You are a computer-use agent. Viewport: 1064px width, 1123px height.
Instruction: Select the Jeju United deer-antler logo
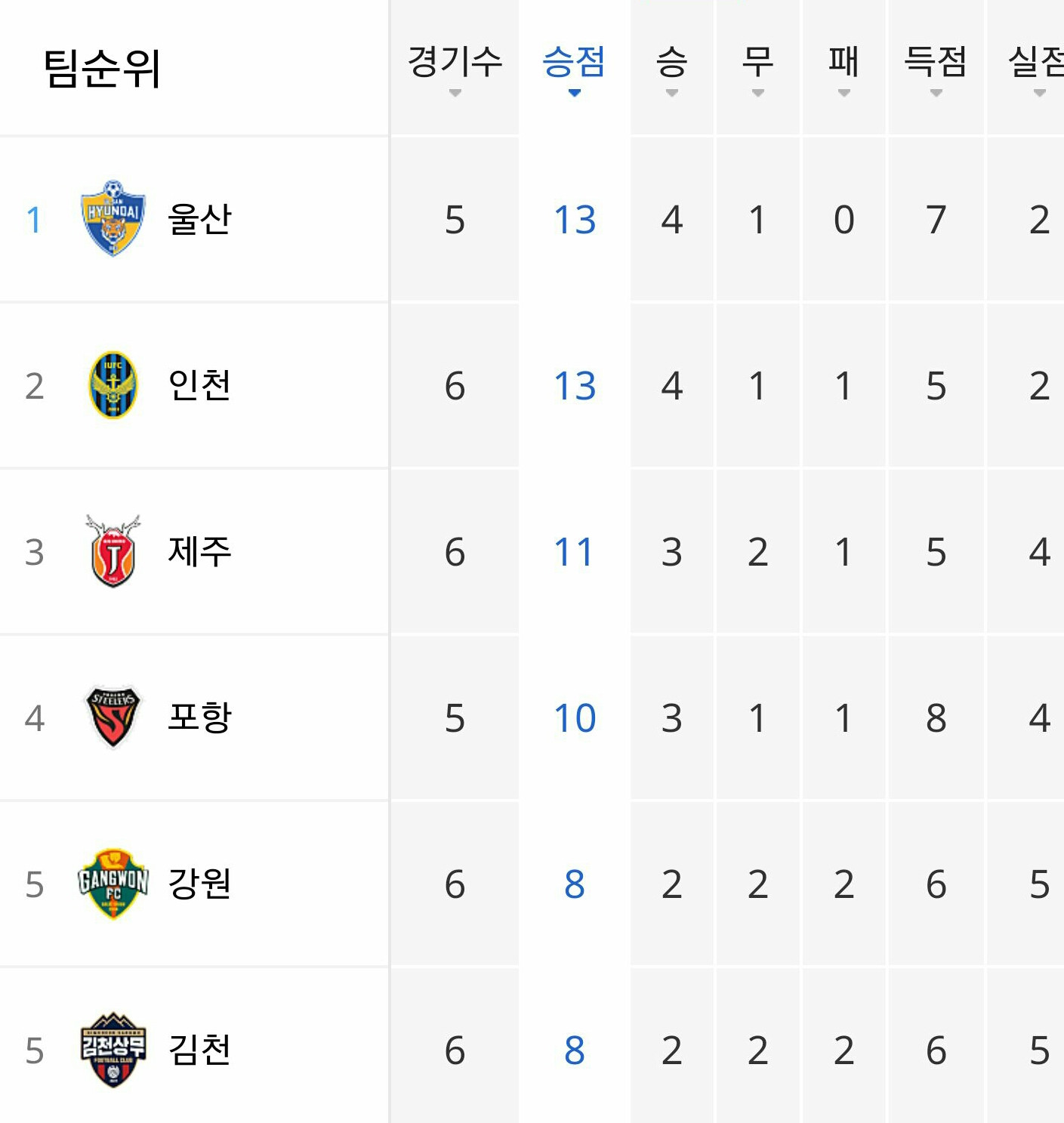pos(113,551)
